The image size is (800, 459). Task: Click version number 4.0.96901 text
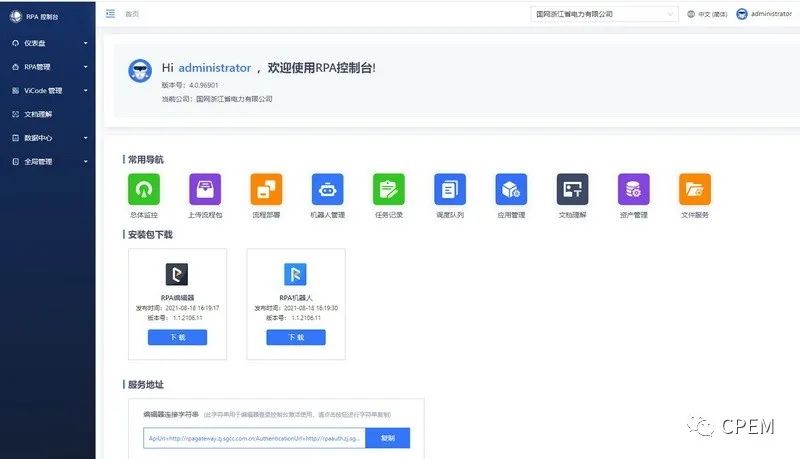click(204, 85)
